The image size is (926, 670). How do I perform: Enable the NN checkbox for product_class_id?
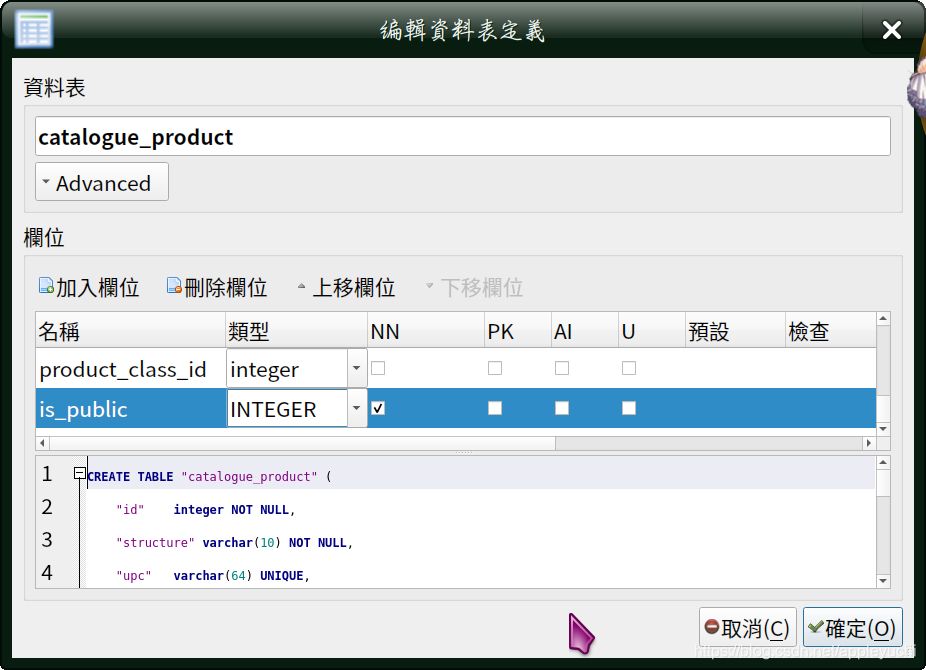click(x=377, y=368)
